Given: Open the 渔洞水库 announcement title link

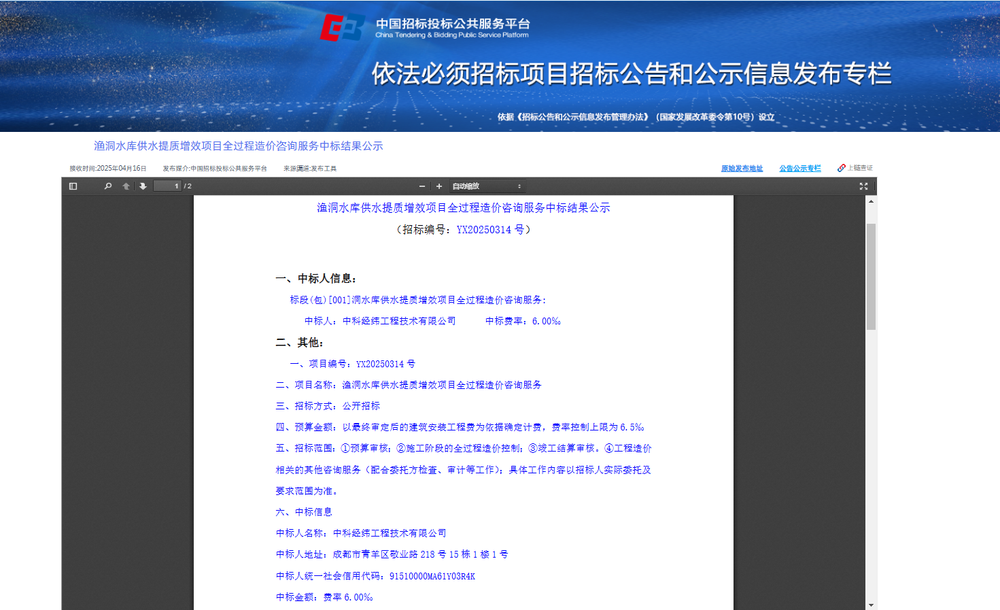Looking at the screenshot, I should pyautogui.click(x=240, y=145).
